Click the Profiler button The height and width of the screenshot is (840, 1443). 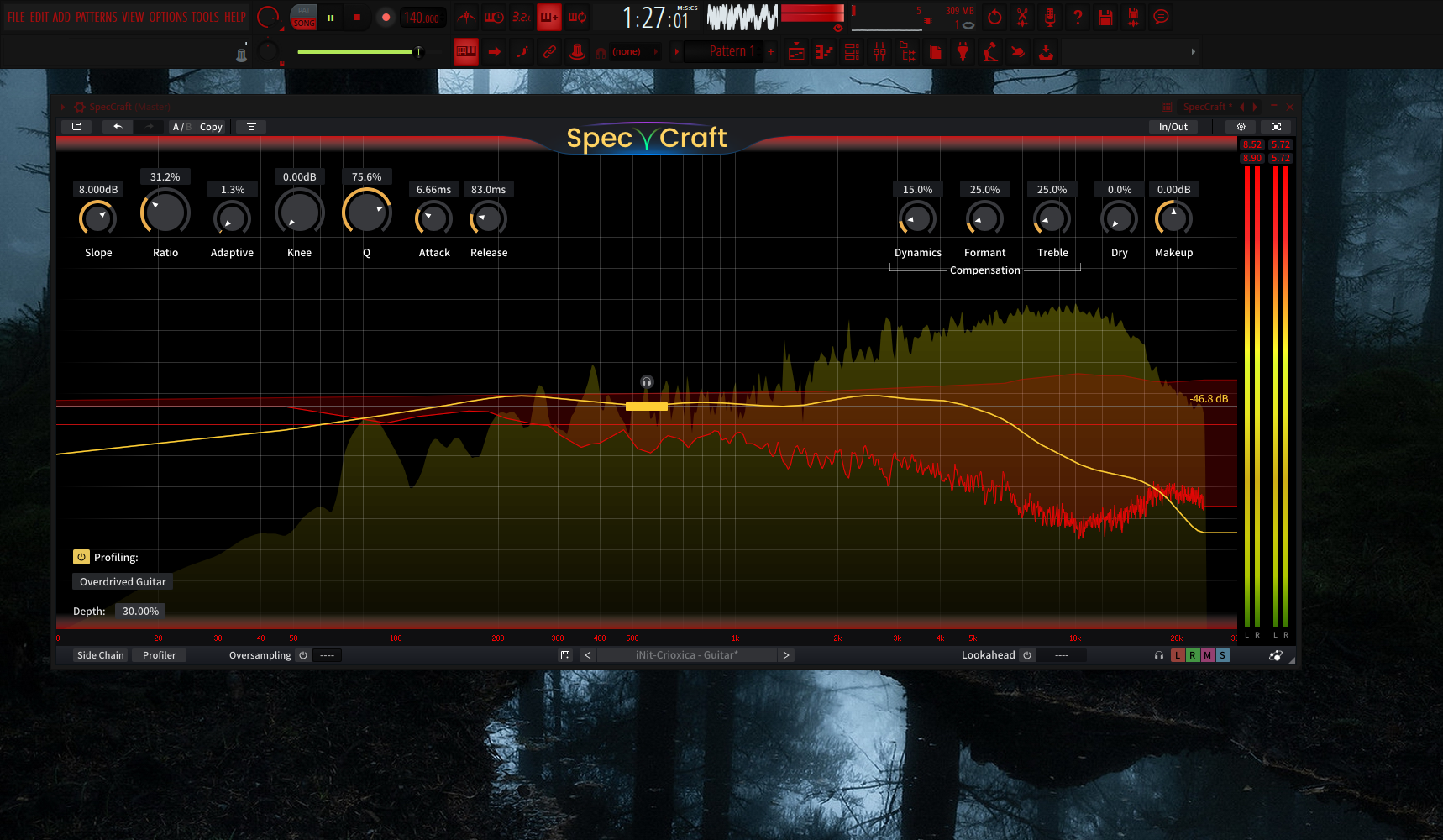(x=160, y=655)
